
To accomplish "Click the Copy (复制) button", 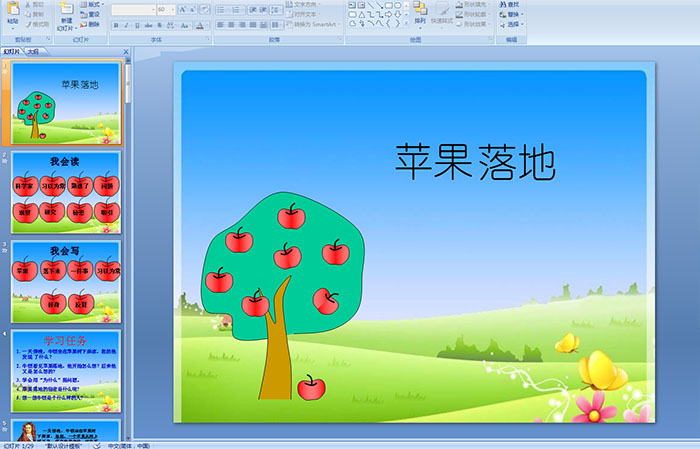I will [35, 14].
